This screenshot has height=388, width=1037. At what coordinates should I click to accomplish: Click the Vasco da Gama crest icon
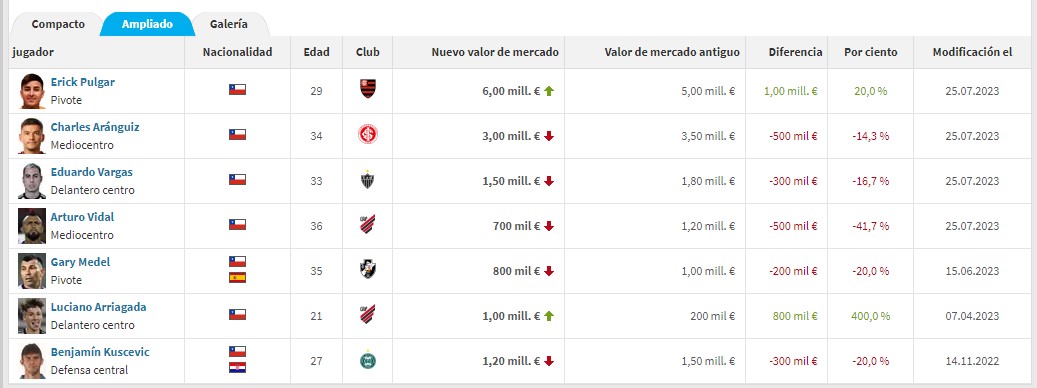click(x=368, y=269)
